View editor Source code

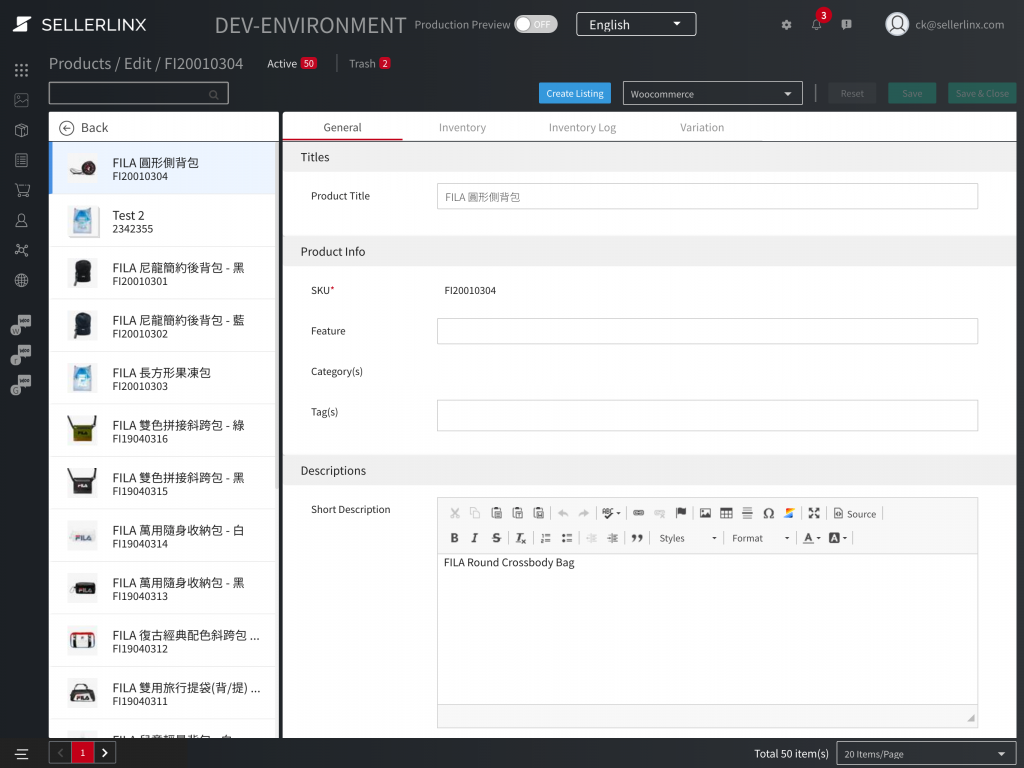[855, 513]
